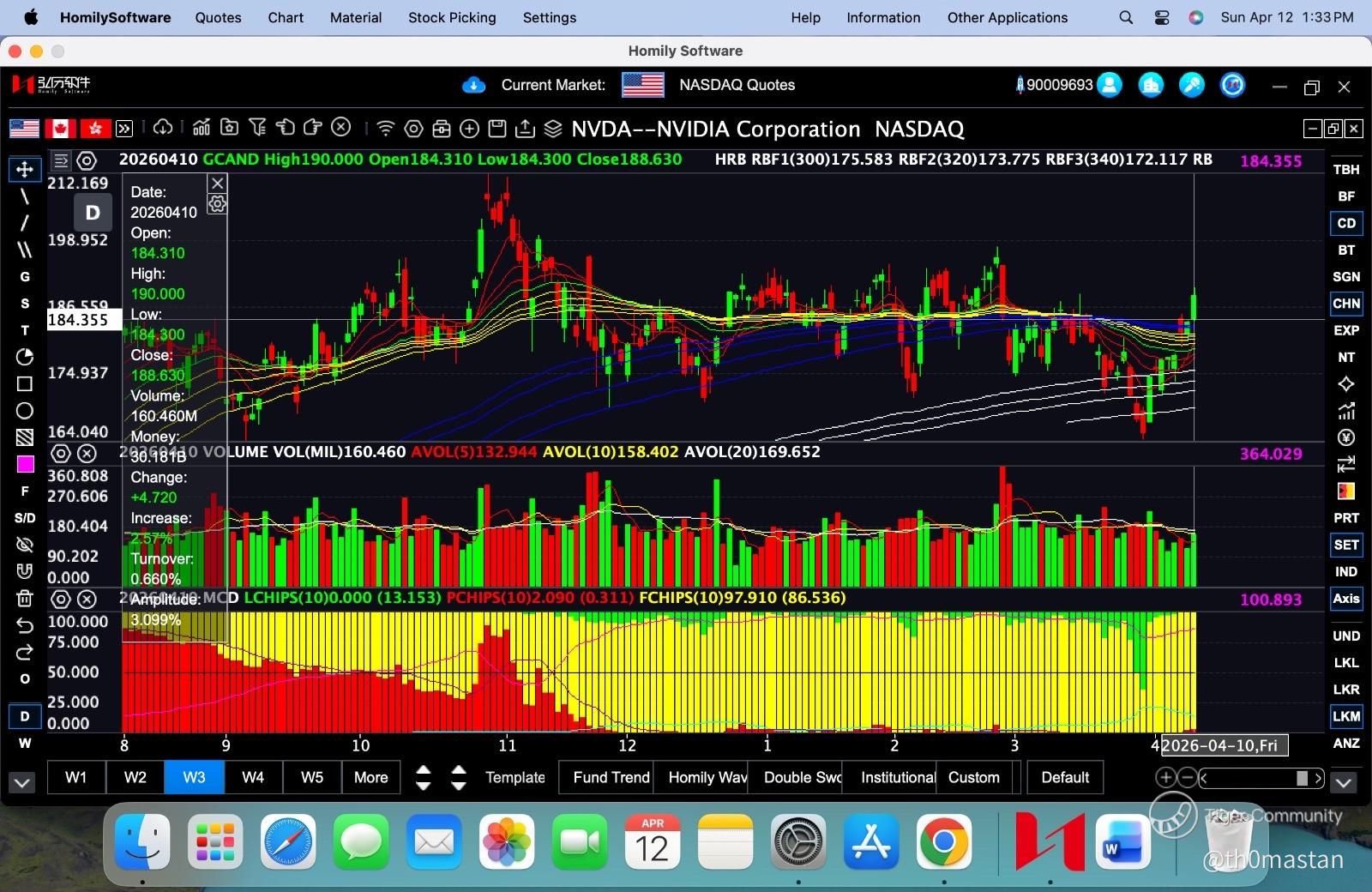The width and height of the screenshot is (1372, 892).
Task: Switch to the W4 tab
Action: point(253,777)
